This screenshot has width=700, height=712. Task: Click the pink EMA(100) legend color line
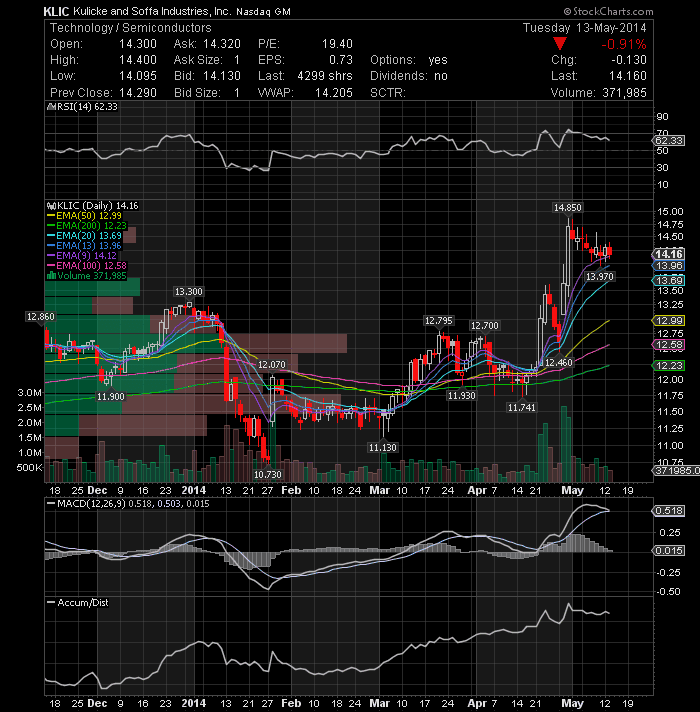pos(51,266)
